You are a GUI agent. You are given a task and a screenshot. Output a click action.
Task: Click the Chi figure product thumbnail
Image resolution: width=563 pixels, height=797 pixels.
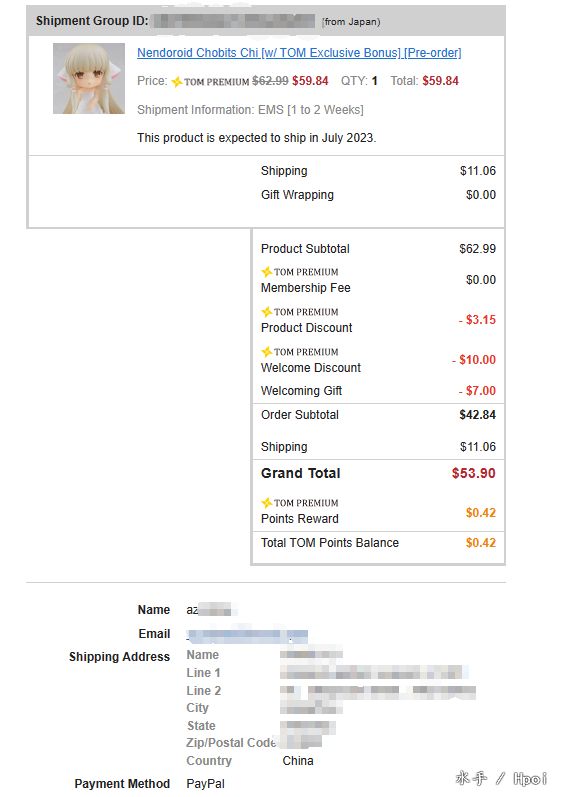click(x=89, y=78)
